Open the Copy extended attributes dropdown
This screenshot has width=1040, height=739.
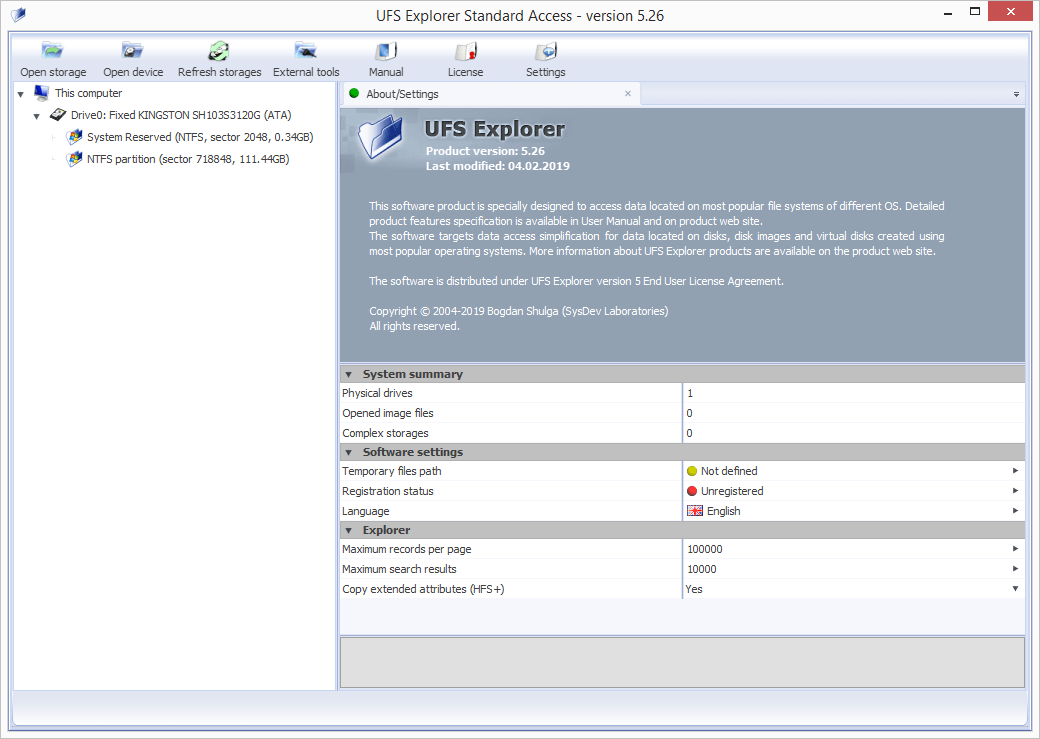(1016, 589)
